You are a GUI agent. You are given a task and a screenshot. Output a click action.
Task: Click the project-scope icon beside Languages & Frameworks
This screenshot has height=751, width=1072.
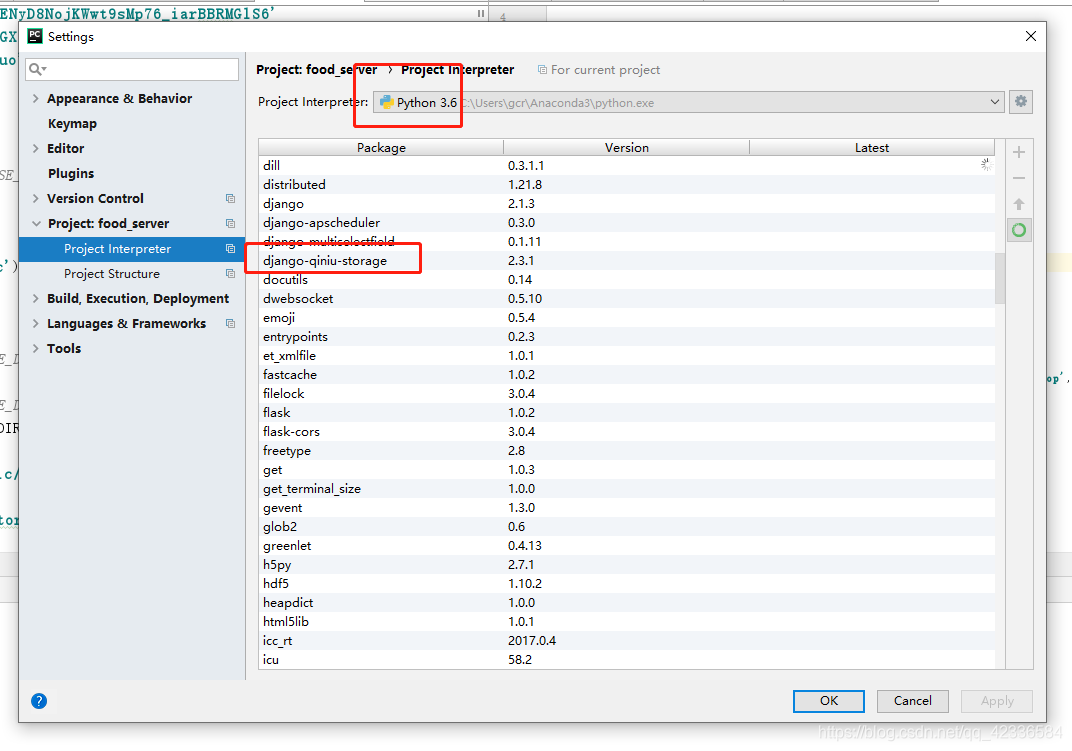(230, 324)
